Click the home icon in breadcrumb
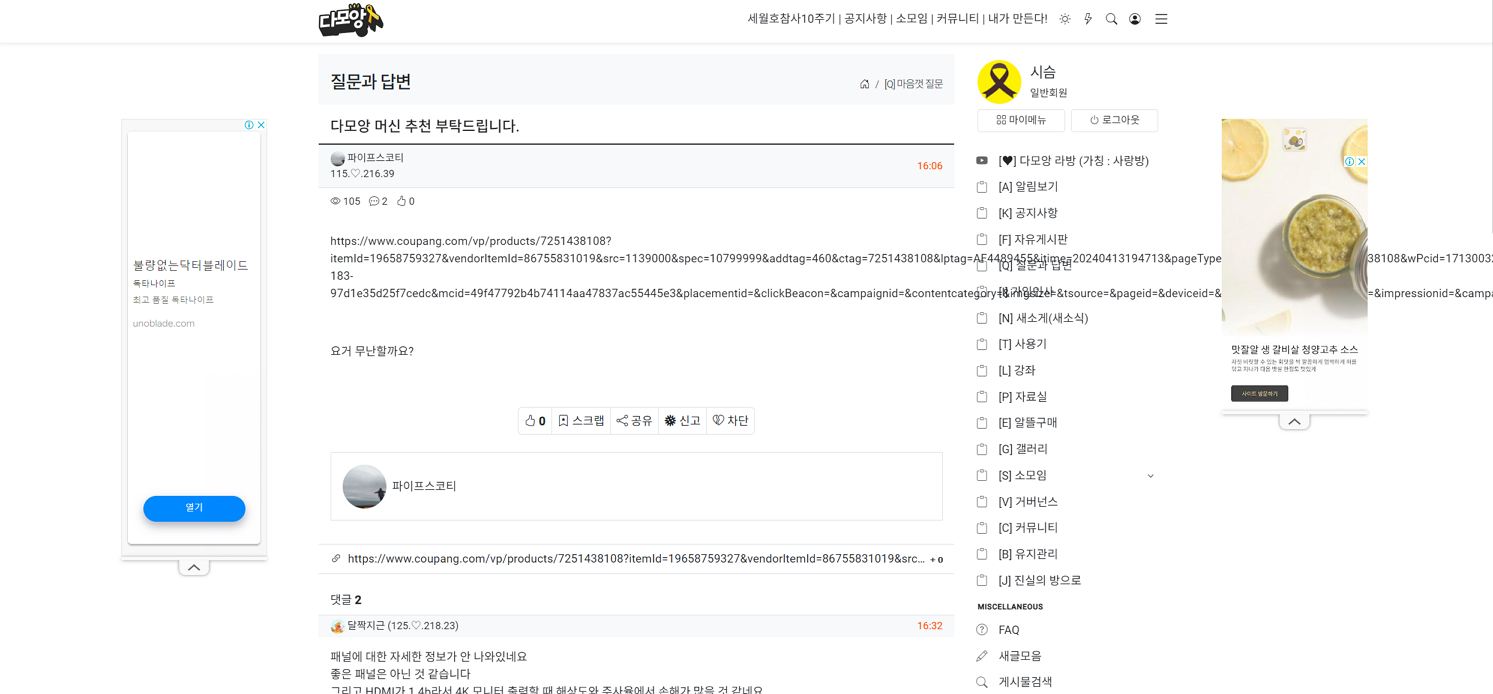The image size is (1493, 694). (x=864, y=84)
